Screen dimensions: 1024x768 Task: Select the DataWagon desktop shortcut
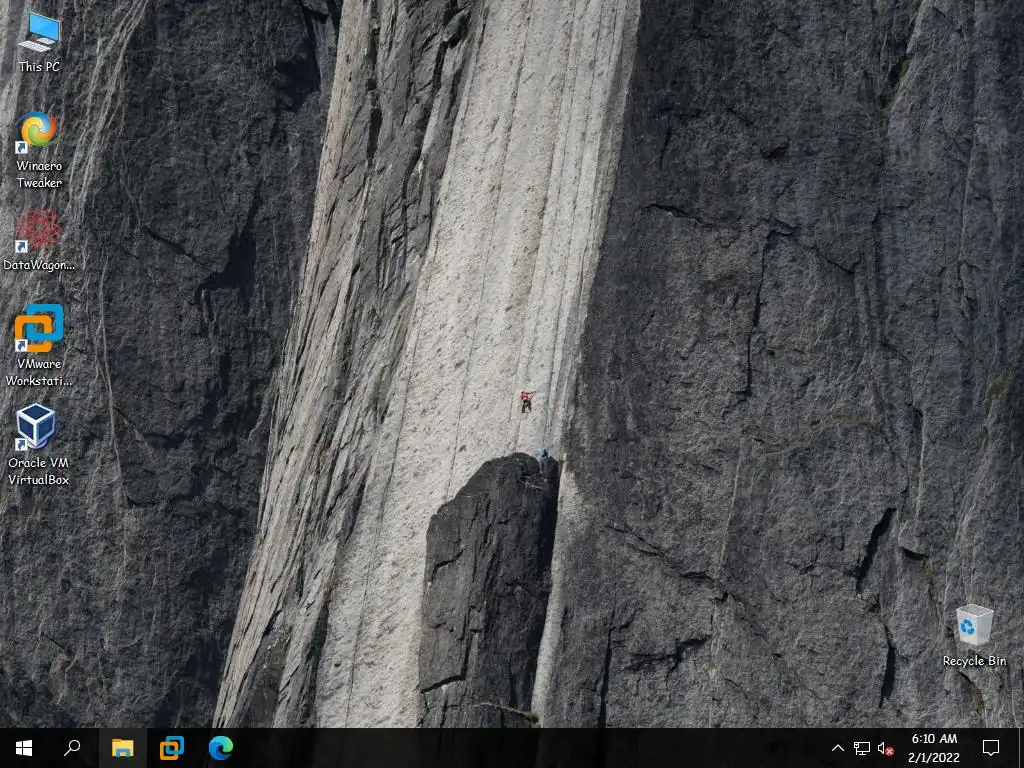(x=39, y=240)
